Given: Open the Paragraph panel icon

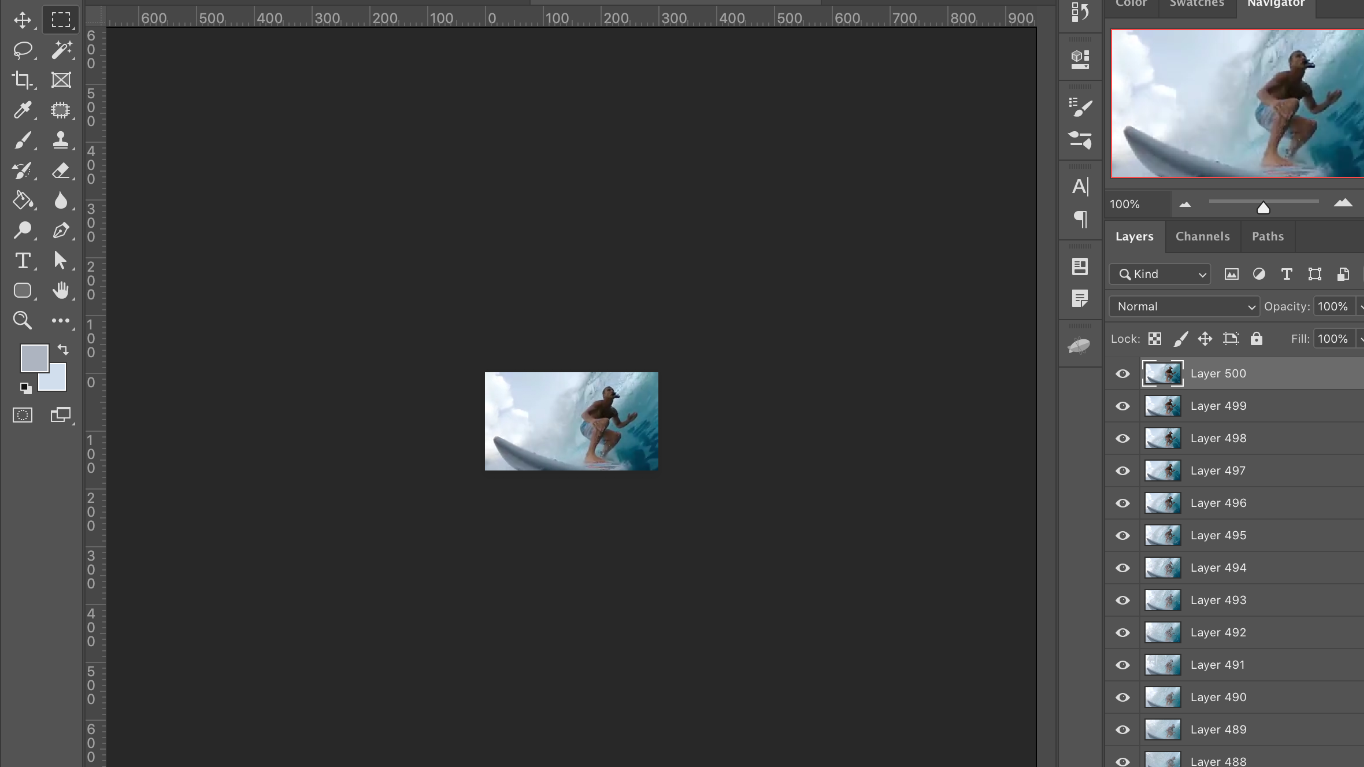Looking at the screenshot, I should (x=1080, y=218).
